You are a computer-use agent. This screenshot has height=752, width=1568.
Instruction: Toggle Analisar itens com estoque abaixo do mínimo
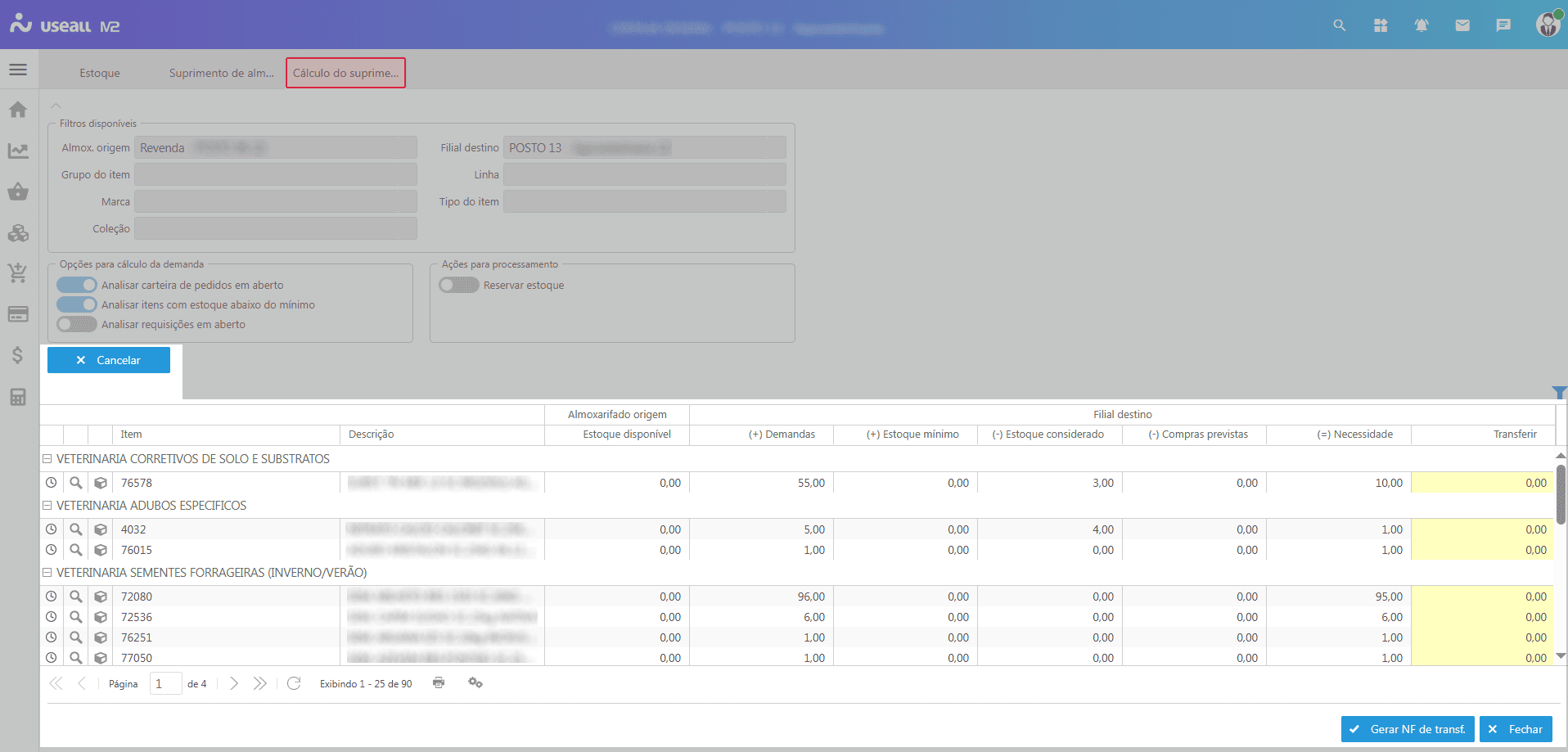77,304
